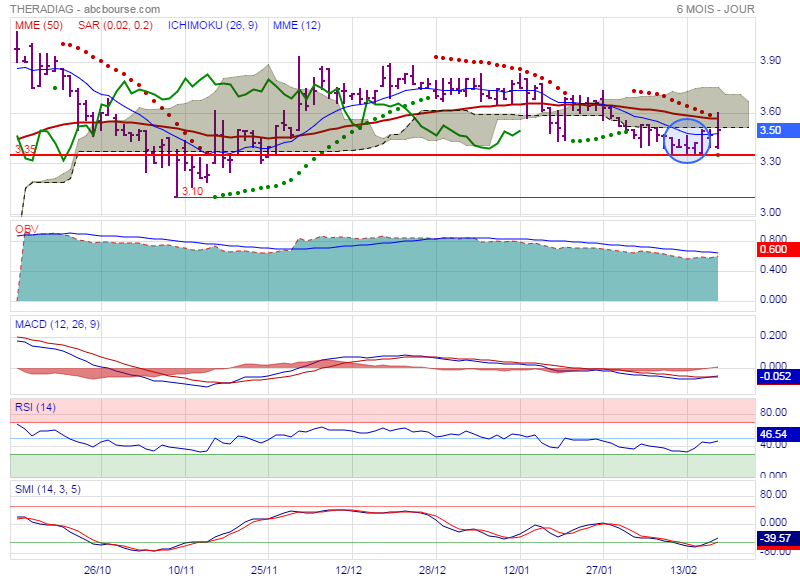Click the 13/02 date label

[683, 570]
